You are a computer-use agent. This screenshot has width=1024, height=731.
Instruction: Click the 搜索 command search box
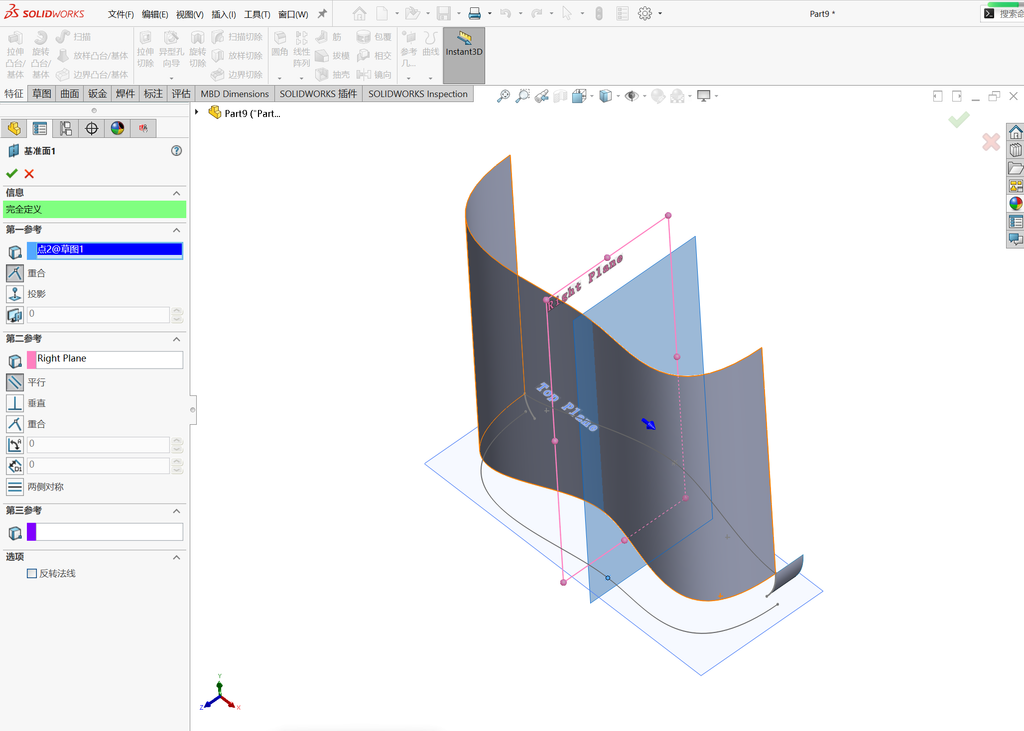(x=1004, y=13)
